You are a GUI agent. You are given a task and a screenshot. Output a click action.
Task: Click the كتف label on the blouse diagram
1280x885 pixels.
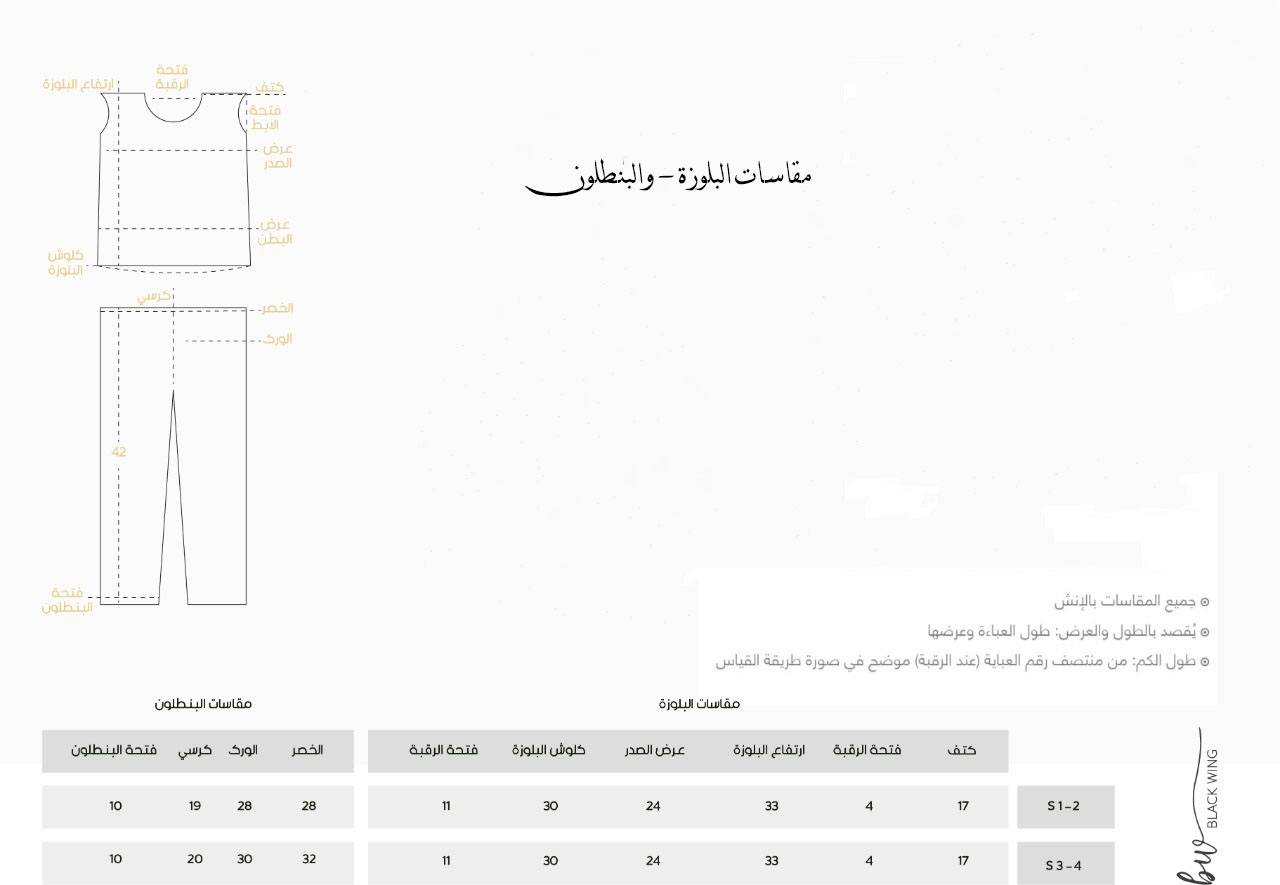(268, 88)
